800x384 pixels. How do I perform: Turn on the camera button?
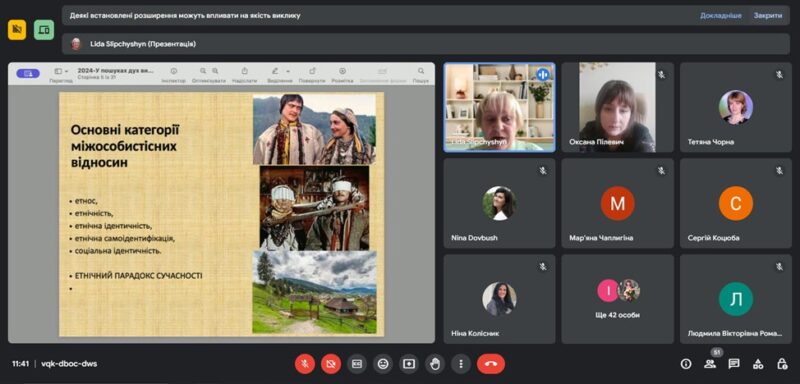331,364
